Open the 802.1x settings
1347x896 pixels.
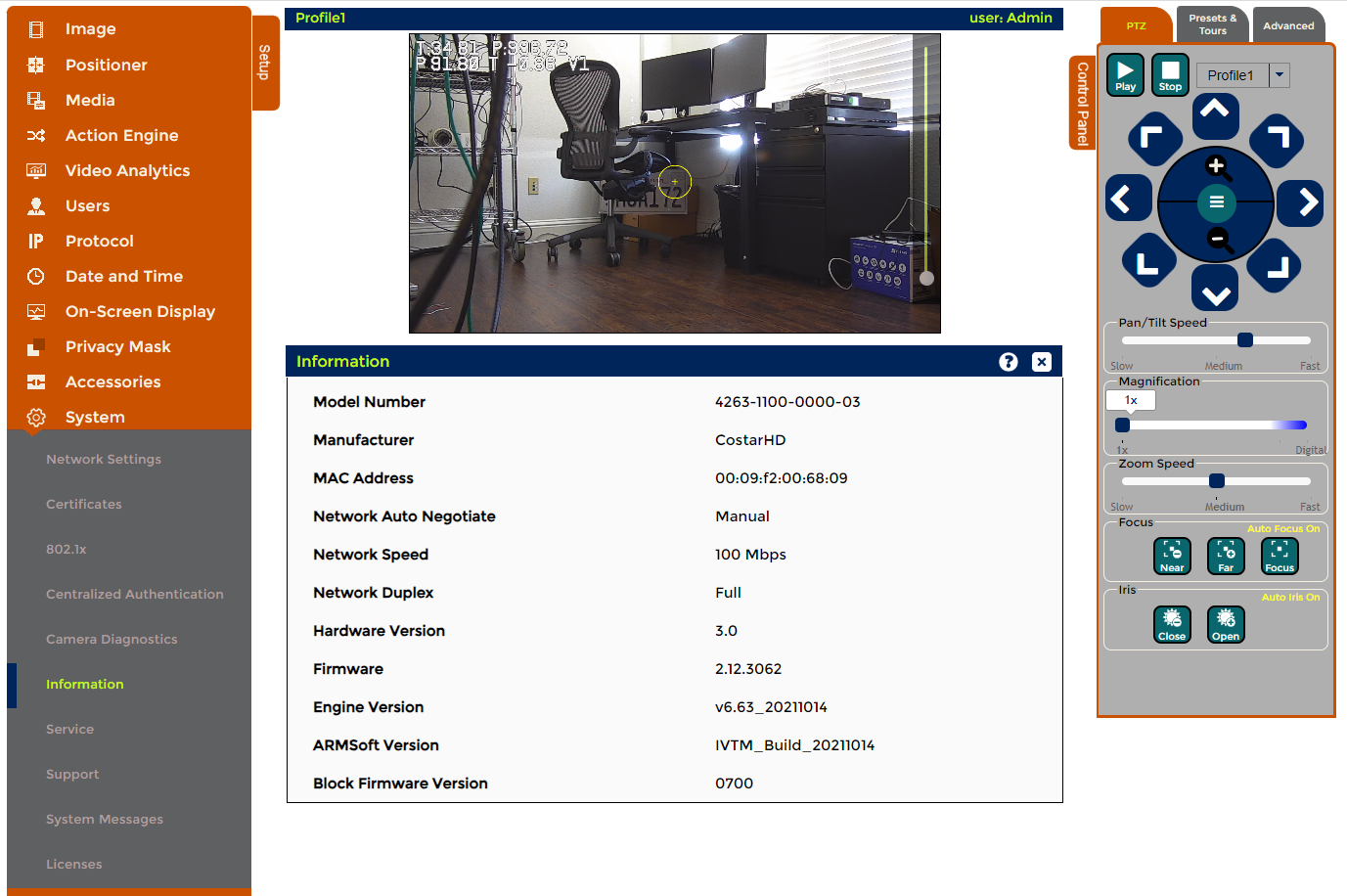click(67, 549)
